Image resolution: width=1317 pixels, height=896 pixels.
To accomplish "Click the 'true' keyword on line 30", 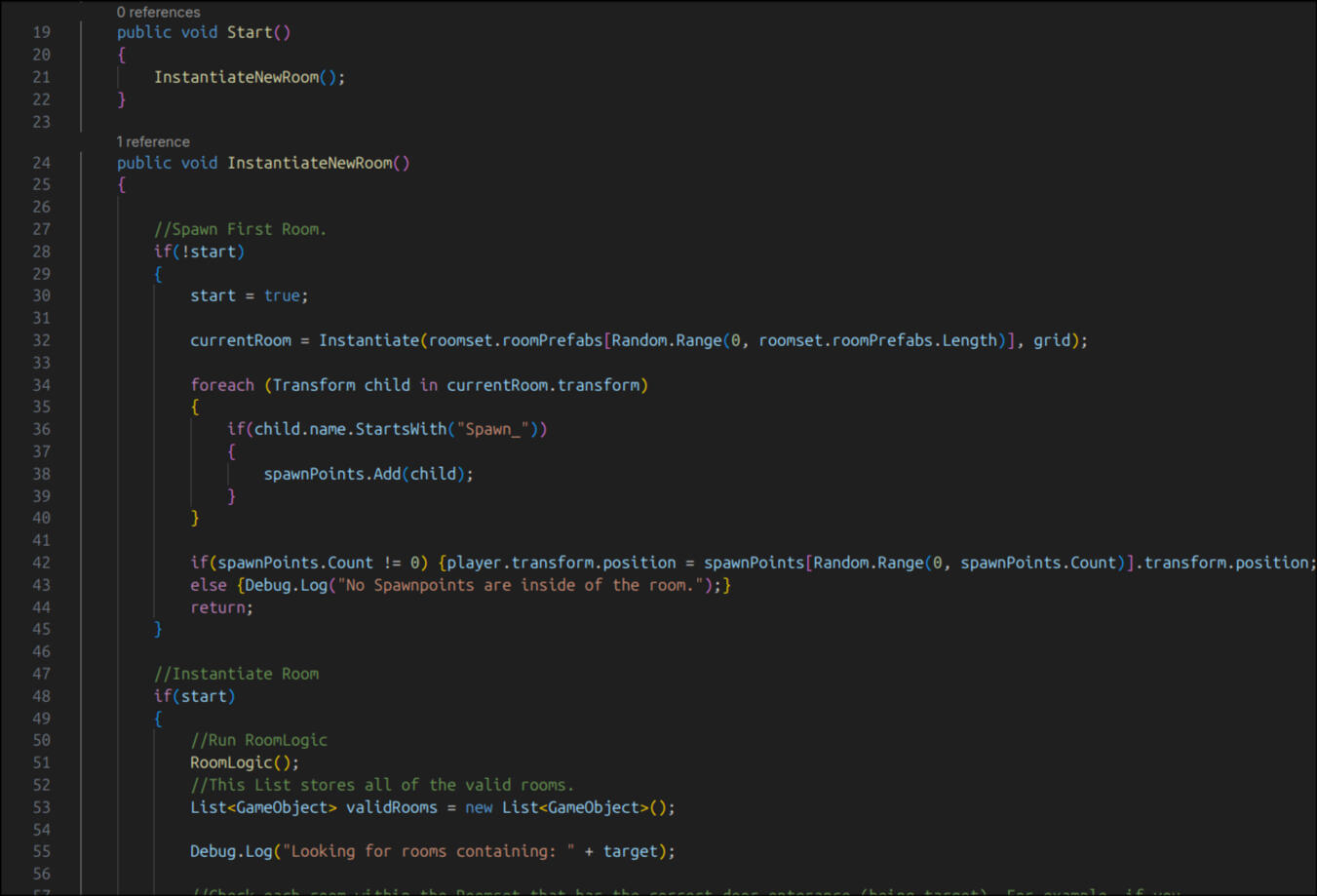I will point(282,295).
